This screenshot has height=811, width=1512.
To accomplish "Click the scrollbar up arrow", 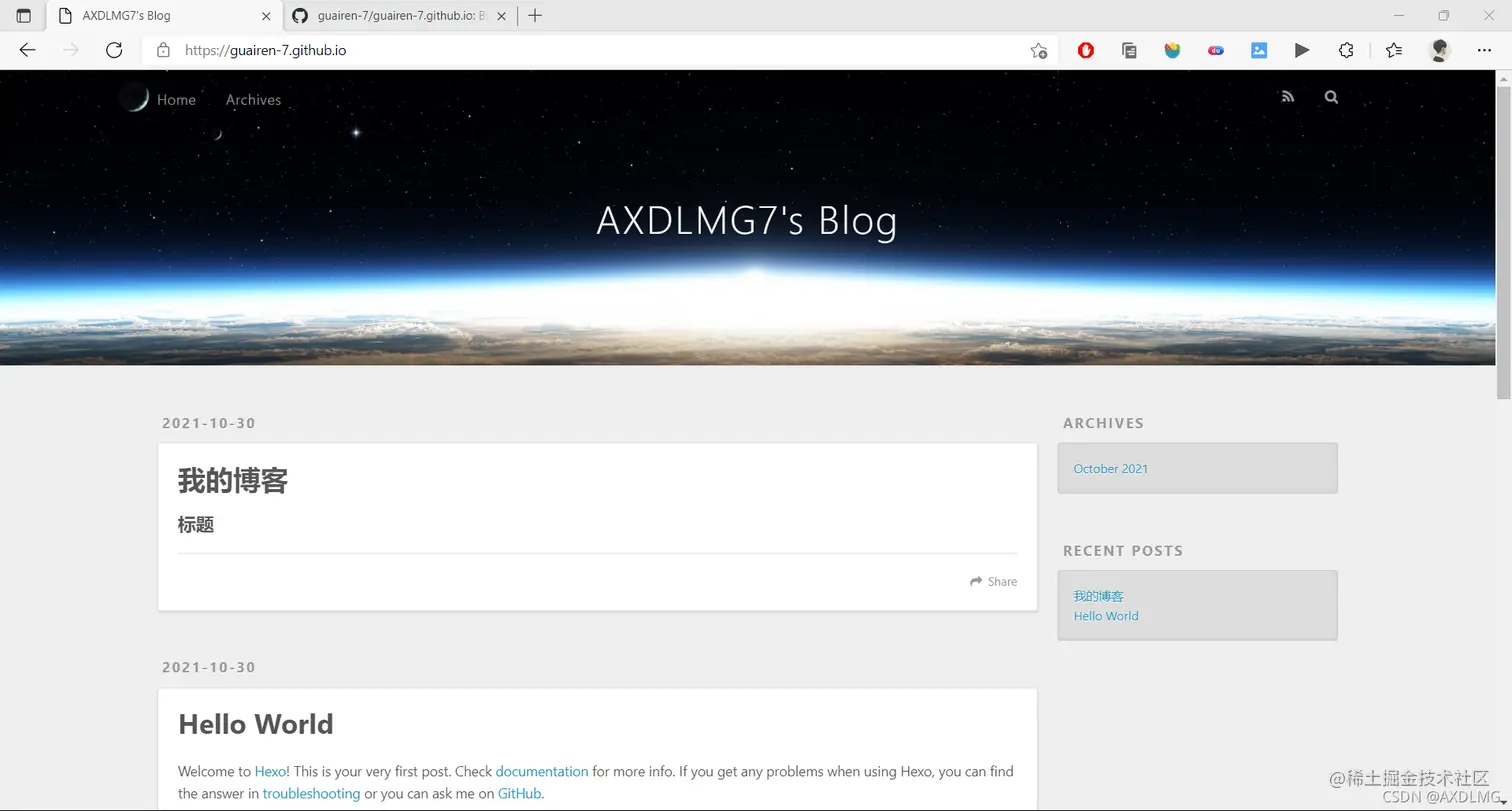I will (x=1503, y=78).
